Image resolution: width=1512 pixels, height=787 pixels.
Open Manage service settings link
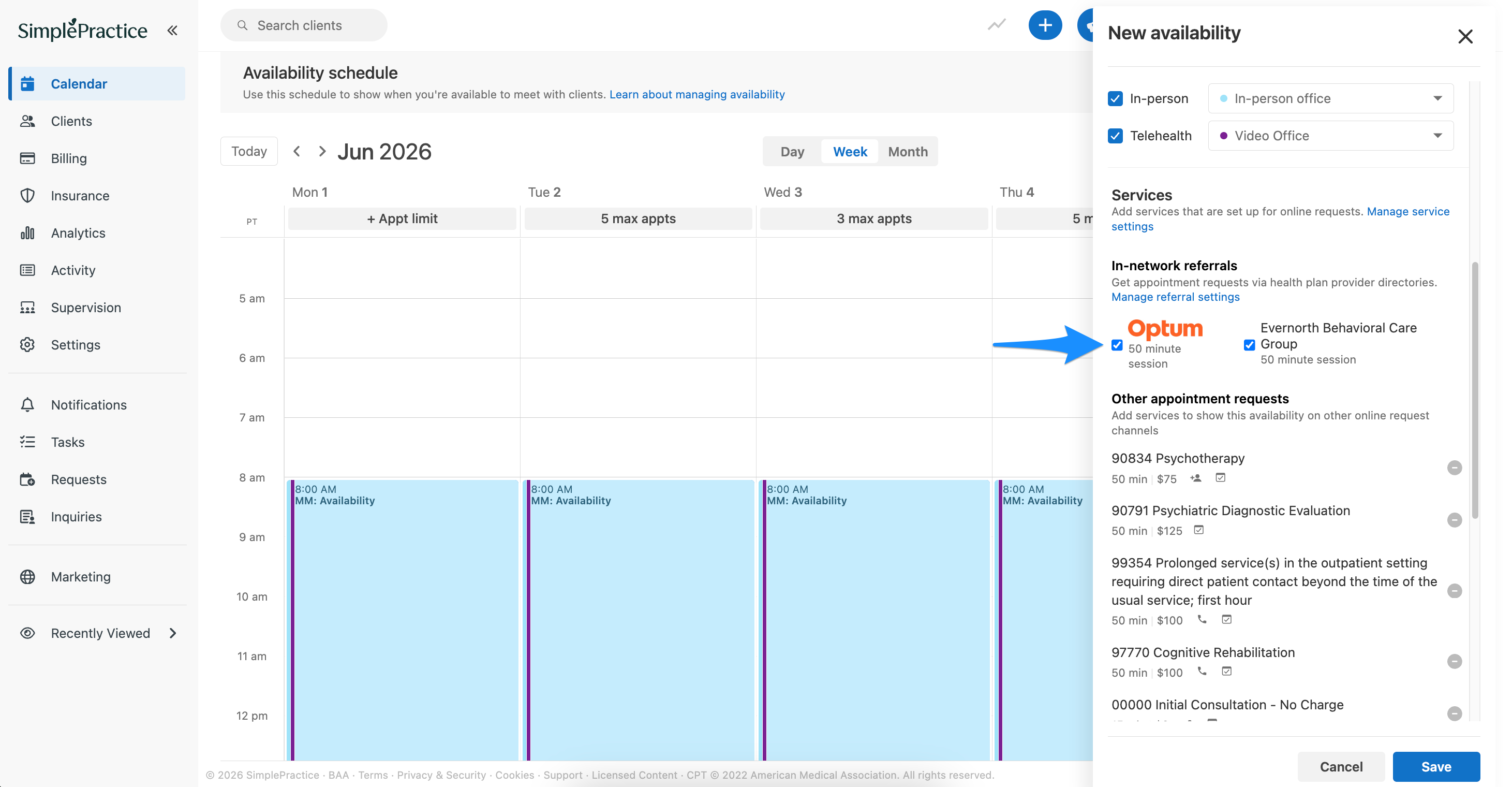click(1281, 218)
